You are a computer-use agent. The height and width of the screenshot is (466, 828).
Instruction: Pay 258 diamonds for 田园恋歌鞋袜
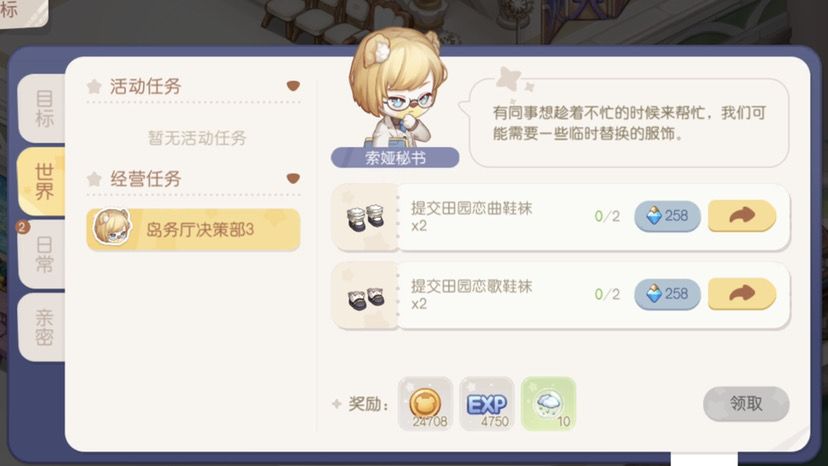coord(667,294)
